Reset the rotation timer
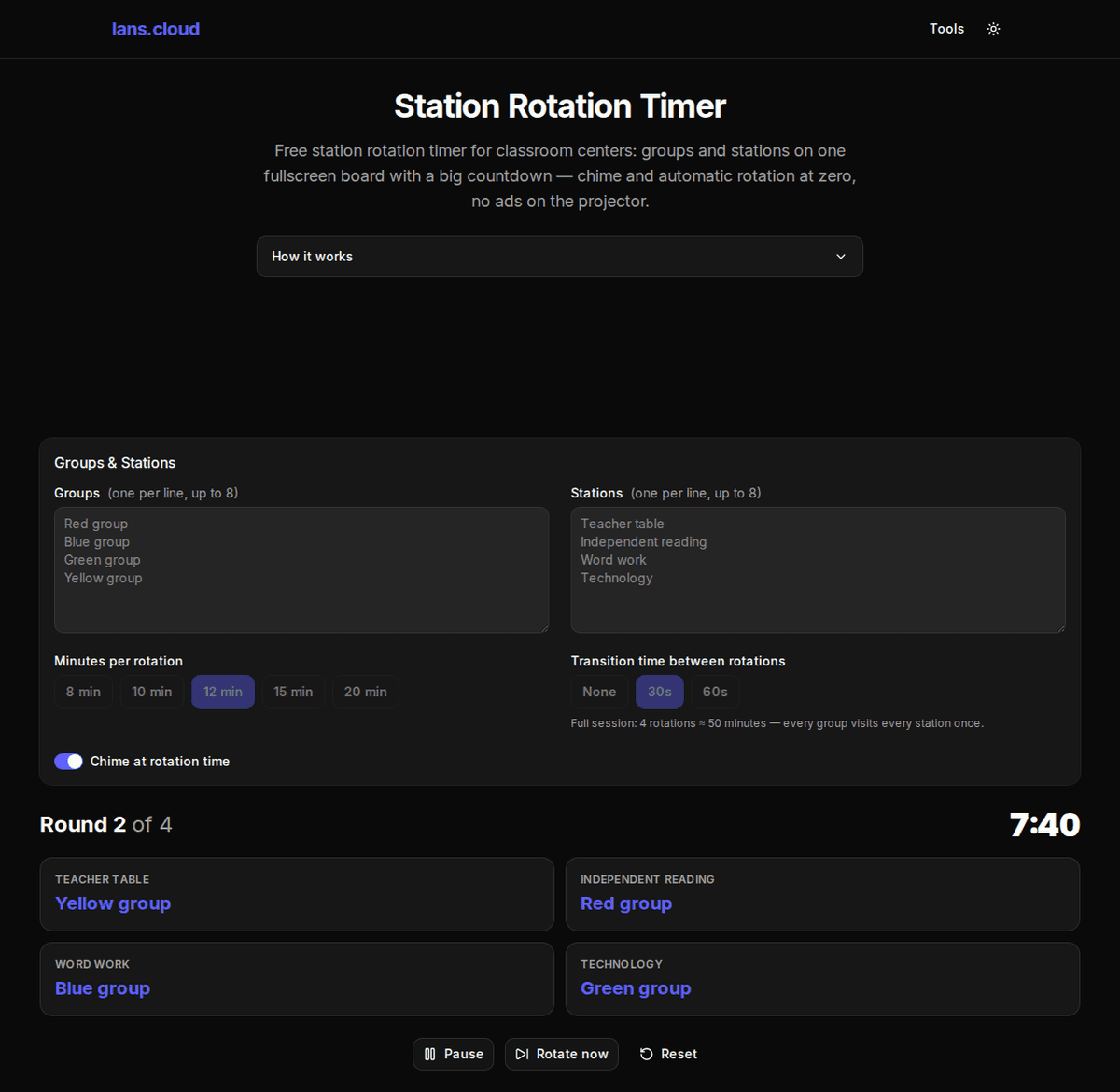This screenshot has height=1092, width=1120. pyautogui.click(x=668, y=1054)
